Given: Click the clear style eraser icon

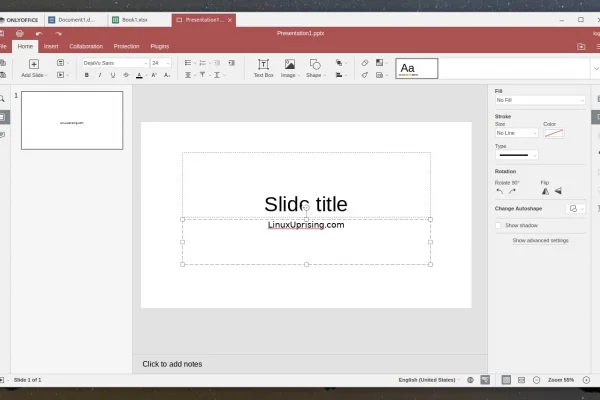Looking at the screenshot, I should pyautogui.click(x=365, y=63).
